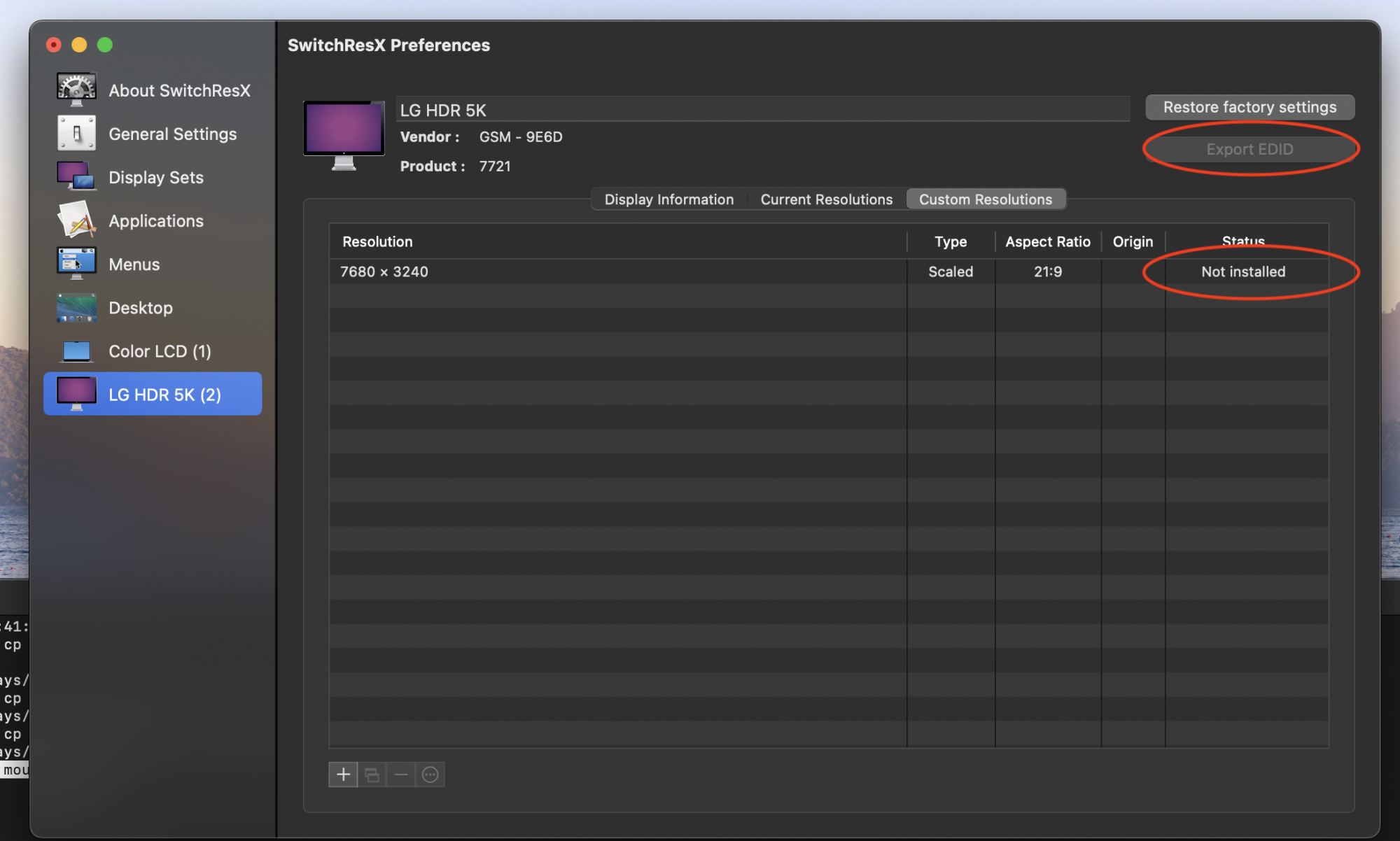Click the duplicate resolution icon
The image size is (1400, 841).
[x=372, y=775]
